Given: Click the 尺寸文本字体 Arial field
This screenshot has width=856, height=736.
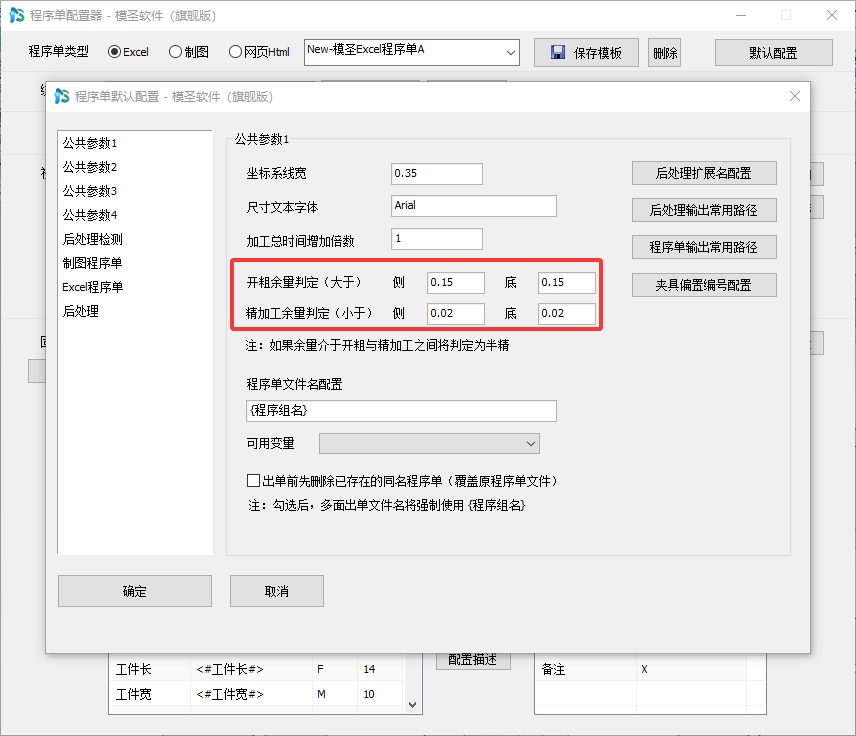Looking at the screenshot, I should [474, 206].
